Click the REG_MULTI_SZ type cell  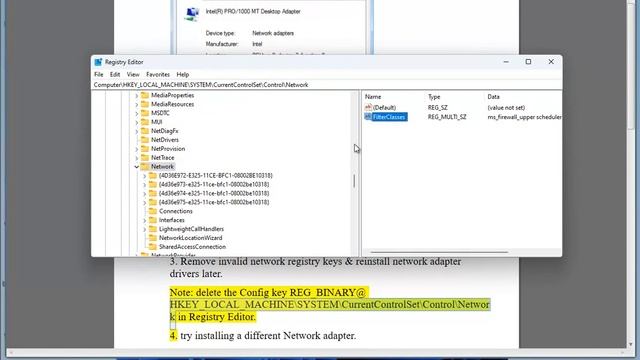tap(447, 117)
